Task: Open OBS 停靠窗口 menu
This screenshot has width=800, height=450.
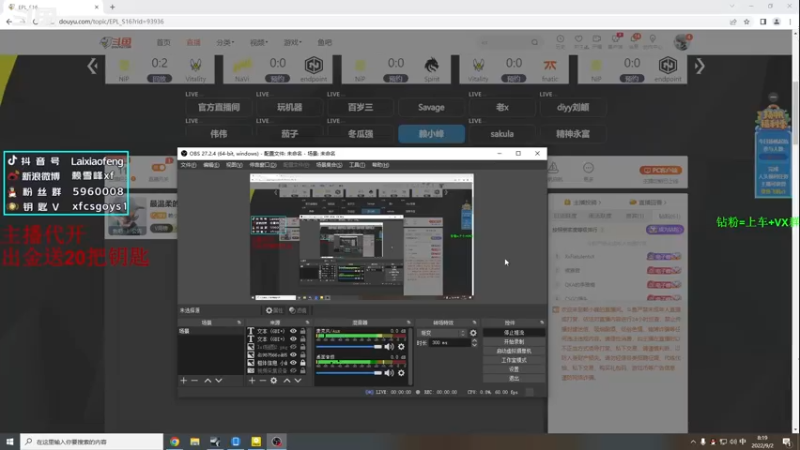Action: 263,165
